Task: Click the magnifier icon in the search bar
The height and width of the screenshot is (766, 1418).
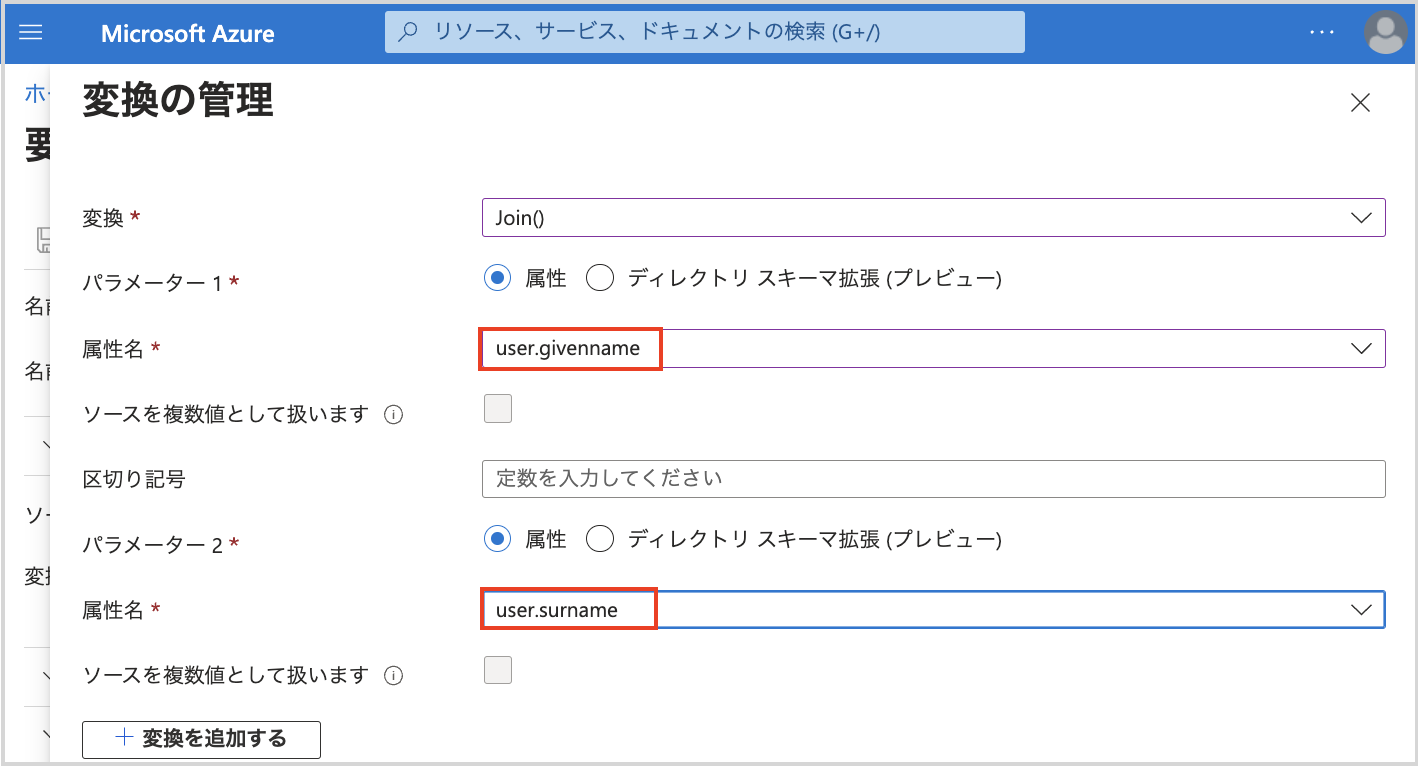Action: tap(410, 31)
